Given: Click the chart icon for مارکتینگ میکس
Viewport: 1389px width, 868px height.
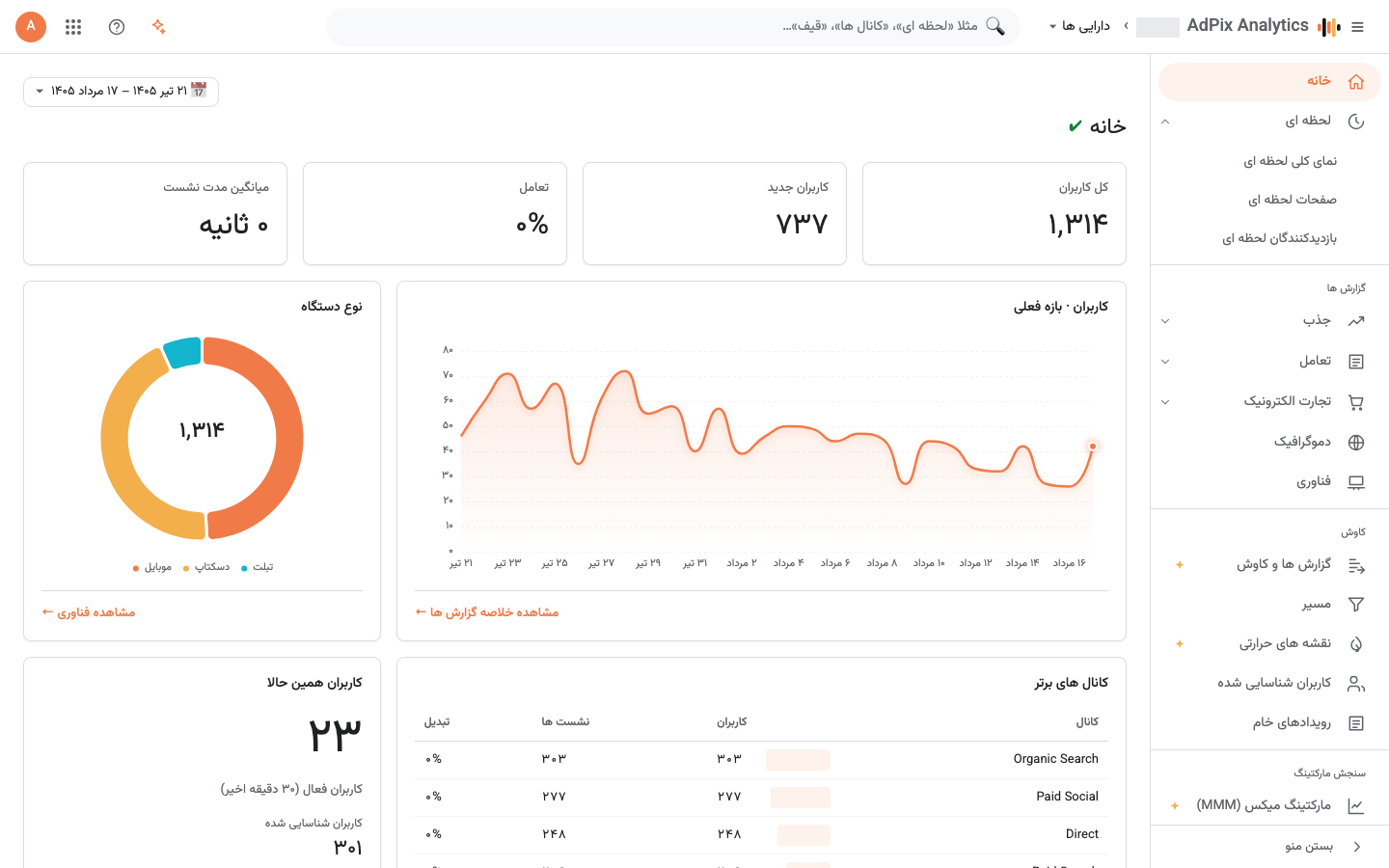Looking at the screenshot, I should pyautogui.click(x=1356, y=806).
